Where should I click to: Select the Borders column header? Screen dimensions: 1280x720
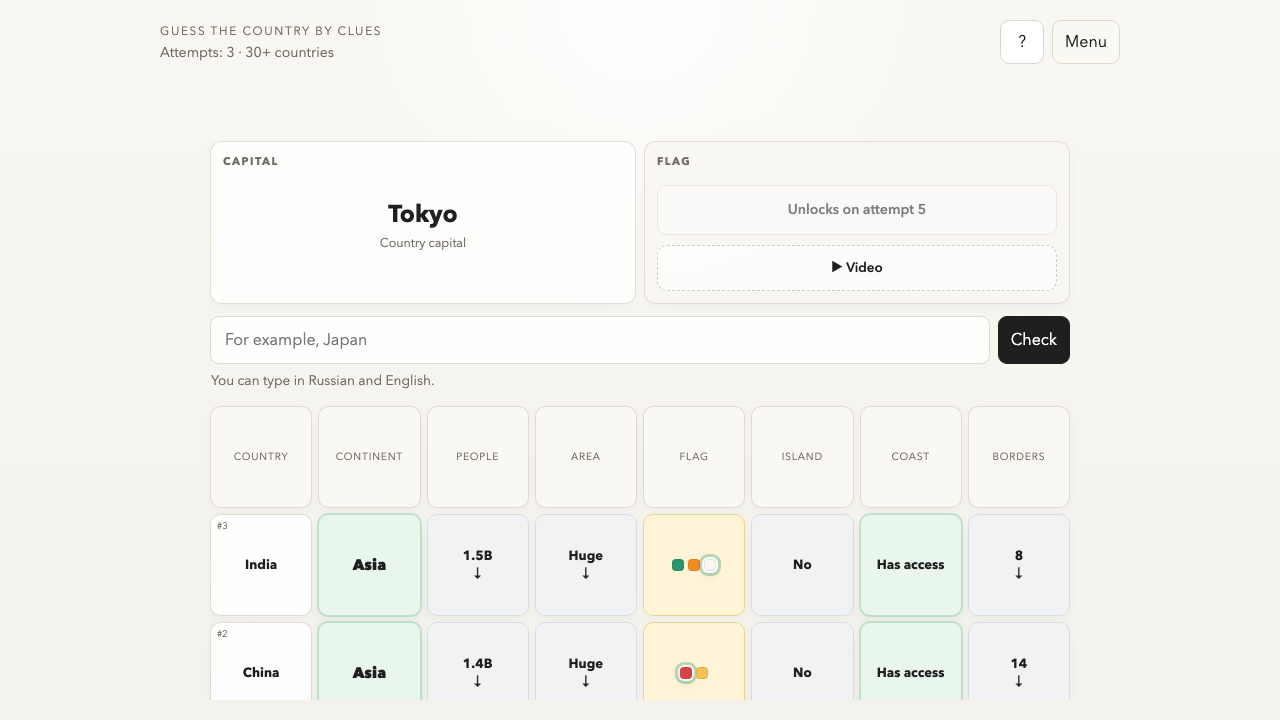1018,457
